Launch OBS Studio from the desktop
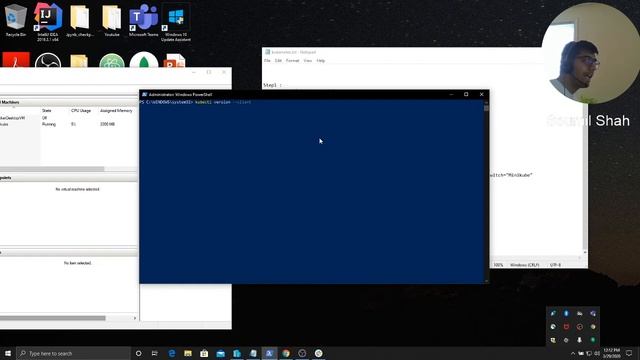Image resolution: width=640 pixels, height=360 pixels. click(x=48, y=60)
